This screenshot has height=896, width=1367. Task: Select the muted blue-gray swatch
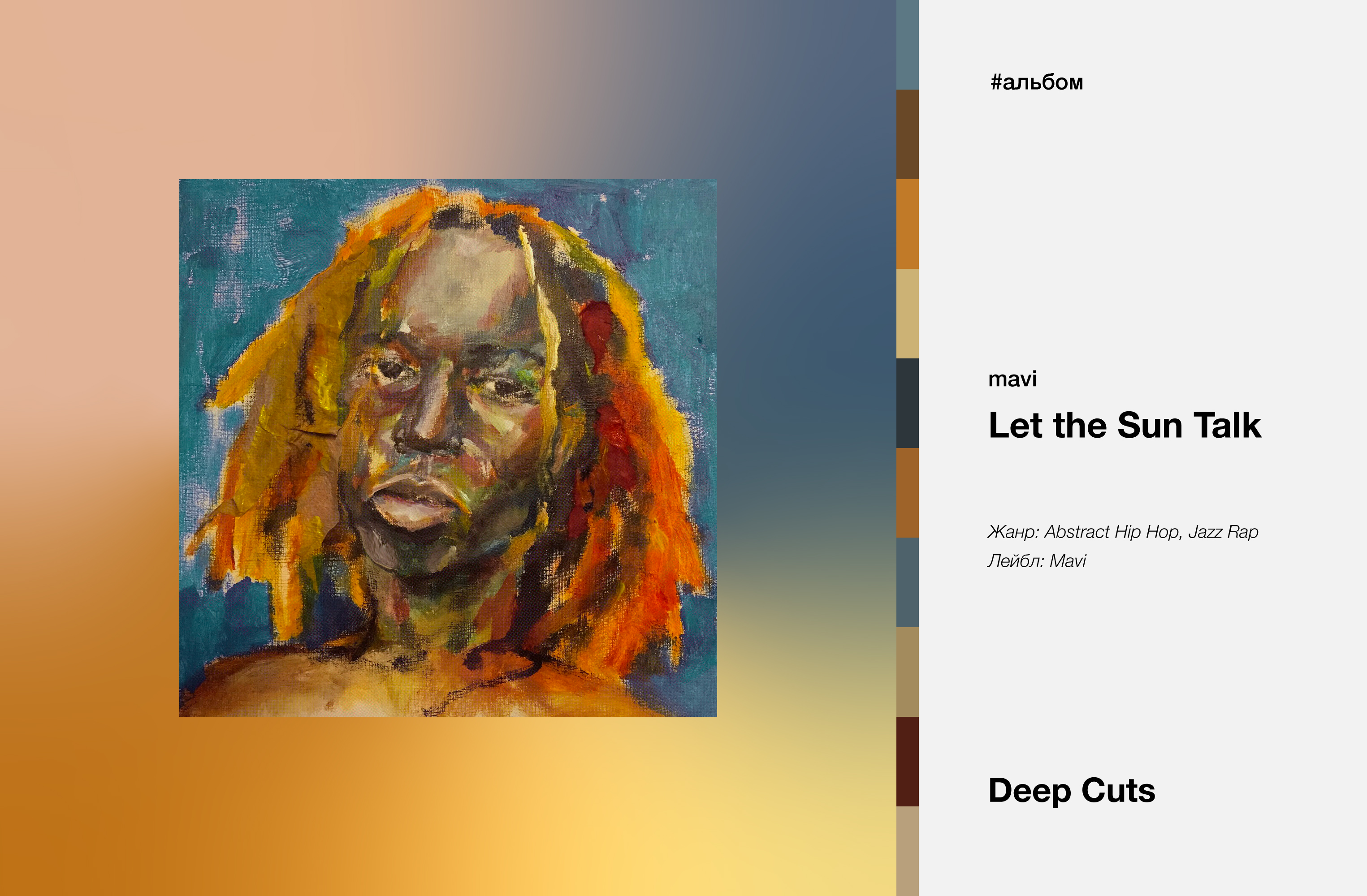coord(908,582)
